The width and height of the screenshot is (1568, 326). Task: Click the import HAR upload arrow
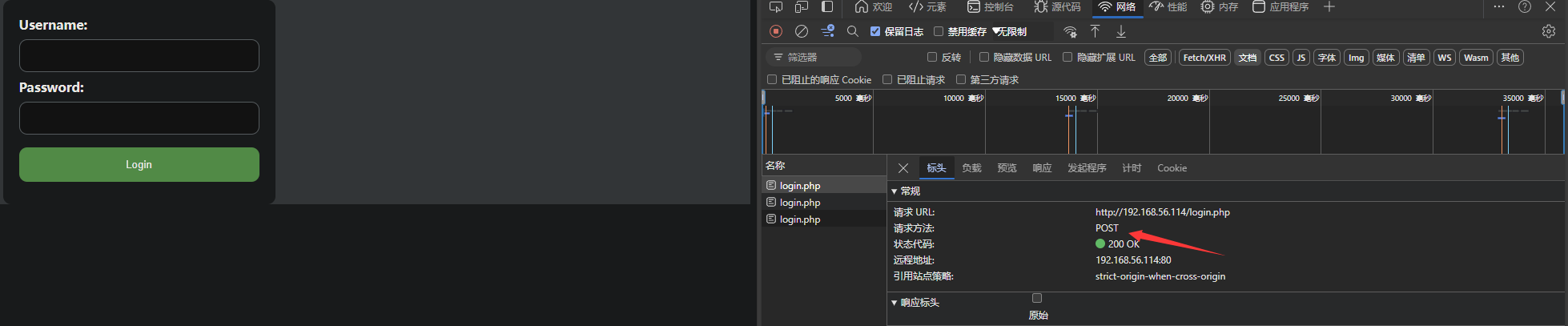point(1095,31)
